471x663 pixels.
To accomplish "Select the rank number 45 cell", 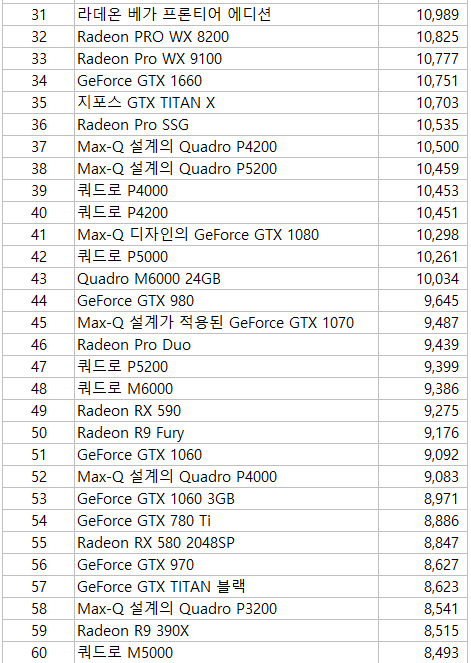I will pos(38,323).
